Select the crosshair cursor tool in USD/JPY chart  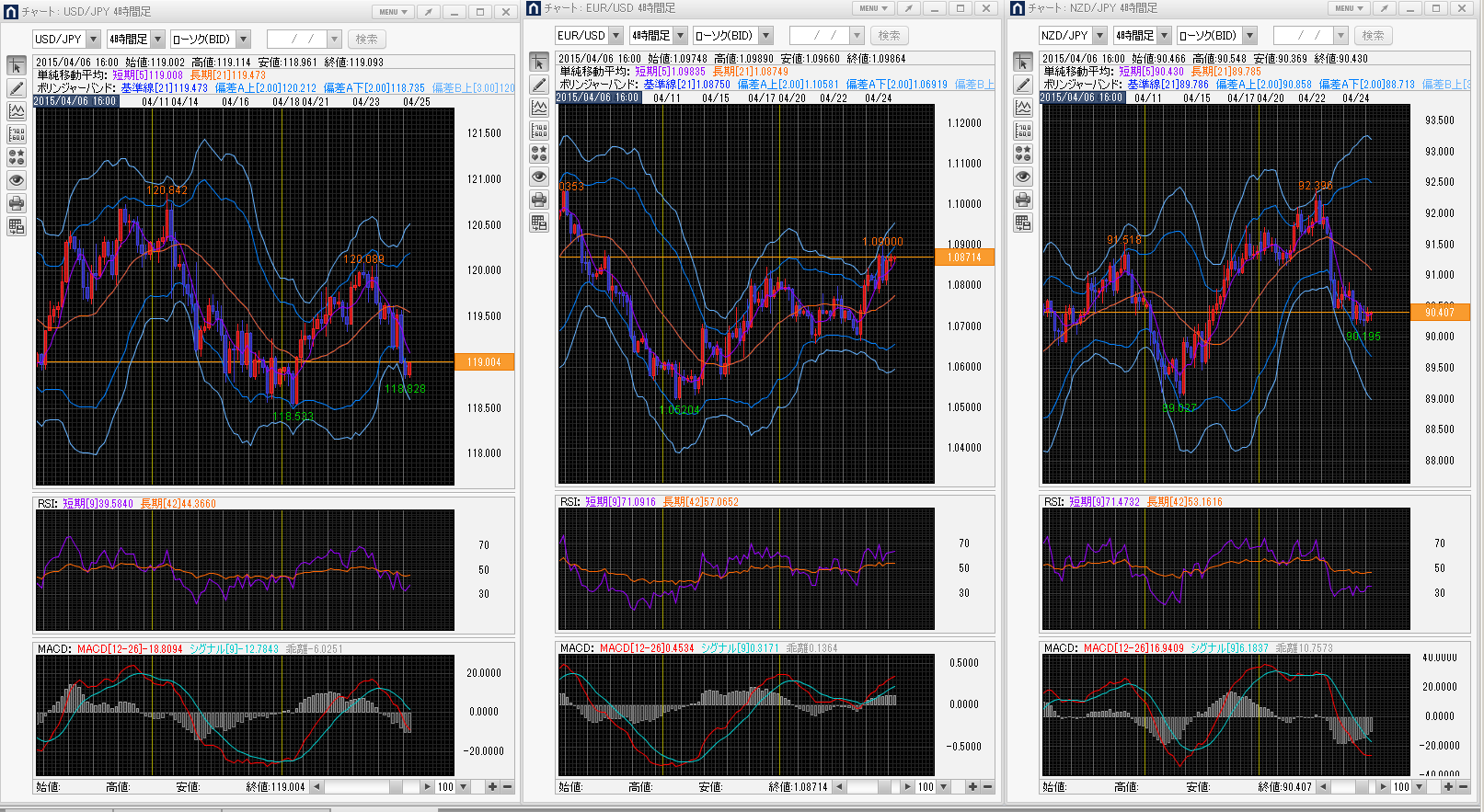pos(17,66)
